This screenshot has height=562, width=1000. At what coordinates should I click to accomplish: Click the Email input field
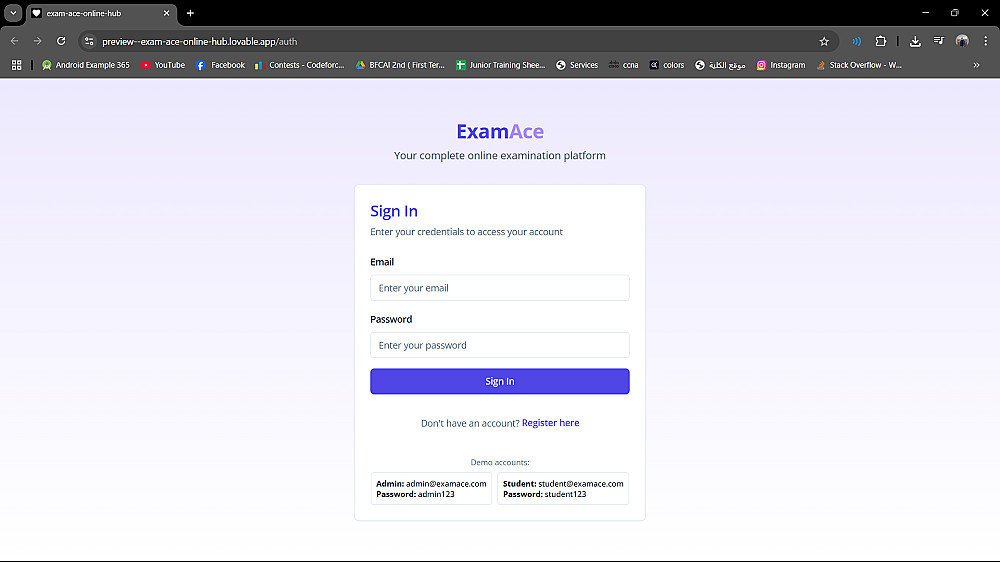point(499,288)
